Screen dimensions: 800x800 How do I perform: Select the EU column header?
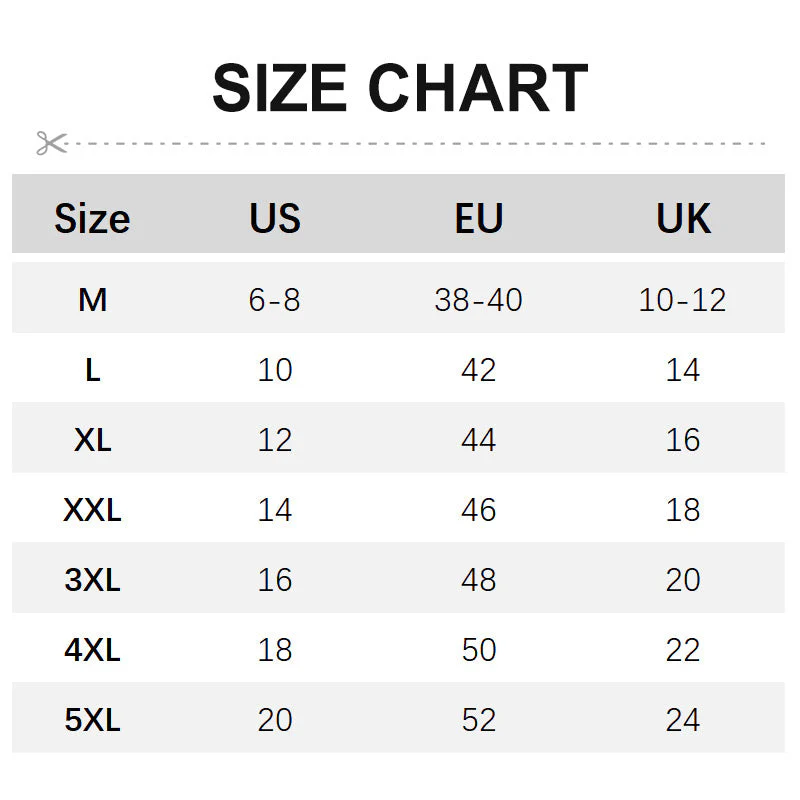(x=479, y=218)
